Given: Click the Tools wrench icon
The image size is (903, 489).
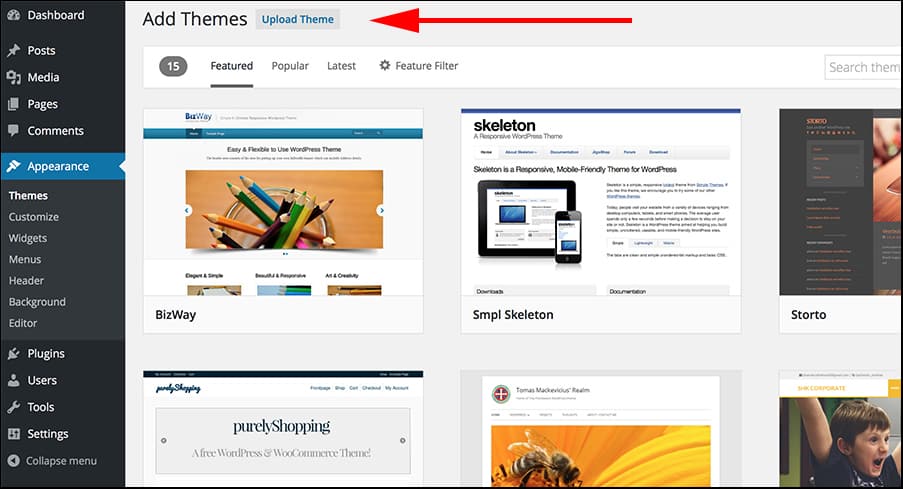Looking at the screenshot, I should coord(14,407).
